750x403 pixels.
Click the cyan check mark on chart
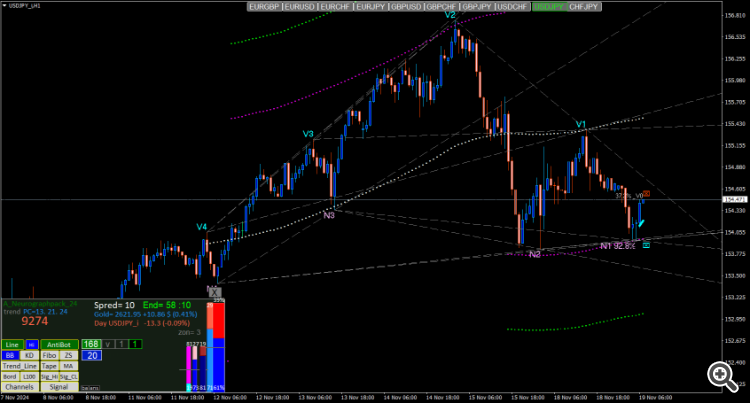pyautogui.click(x=641, y=223)
